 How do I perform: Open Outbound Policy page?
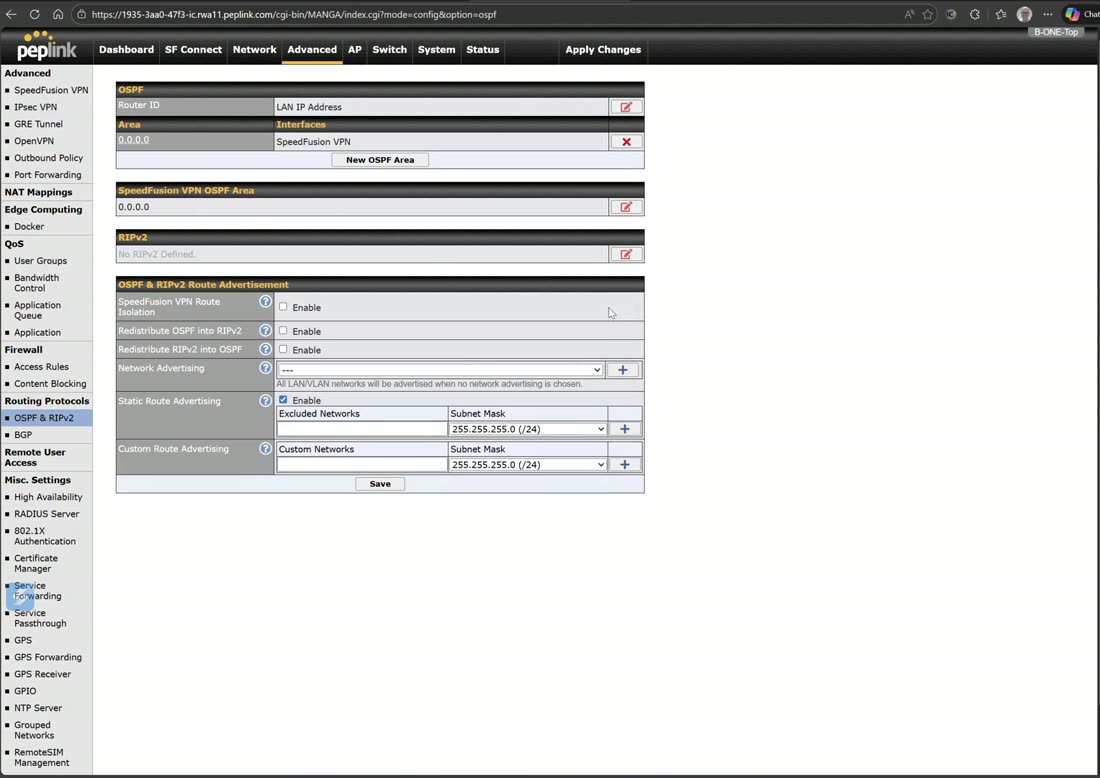(x=48, y=158)
